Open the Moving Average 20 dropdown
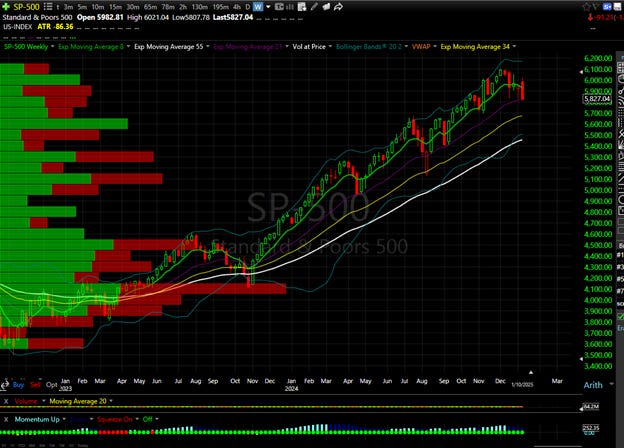The image size is (624, 448). click(x=111, y=401)
